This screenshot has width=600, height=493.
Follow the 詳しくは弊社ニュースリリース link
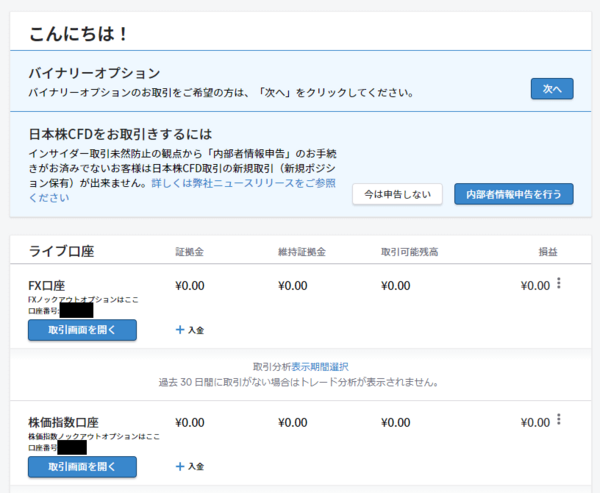point(264,184)
